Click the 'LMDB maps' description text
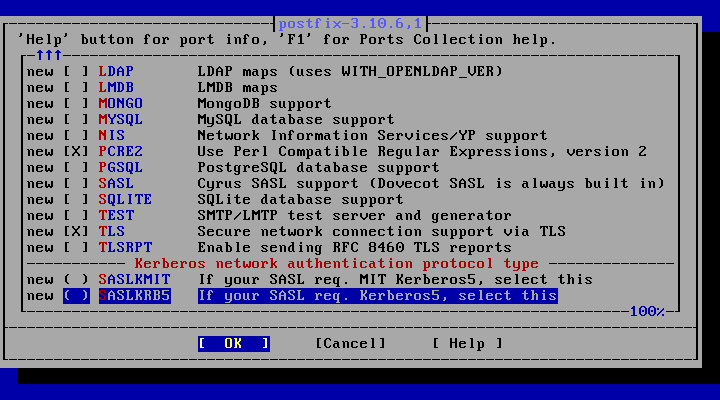 [x=238, y=88]
